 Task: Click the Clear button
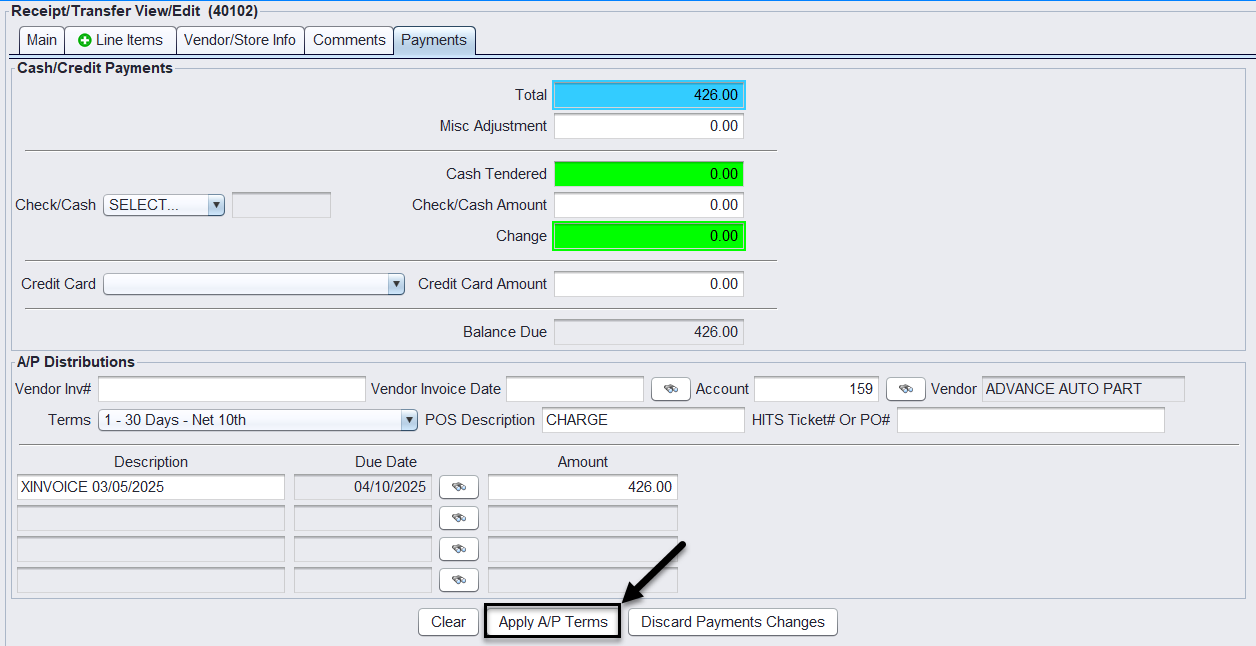click(x=448, y=622)
